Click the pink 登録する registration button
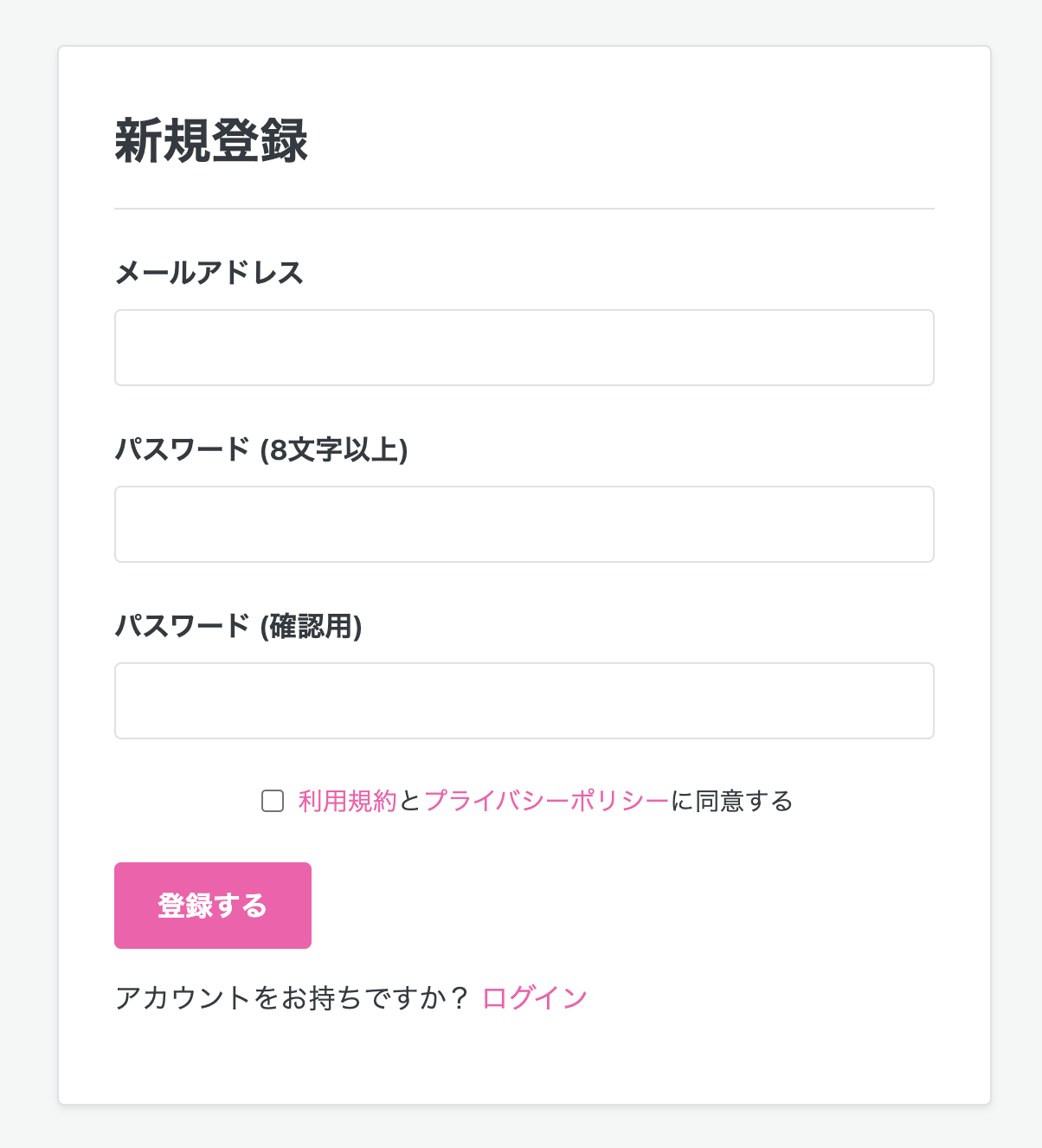The image size is (1042, 1148). (x=212, y=905)
